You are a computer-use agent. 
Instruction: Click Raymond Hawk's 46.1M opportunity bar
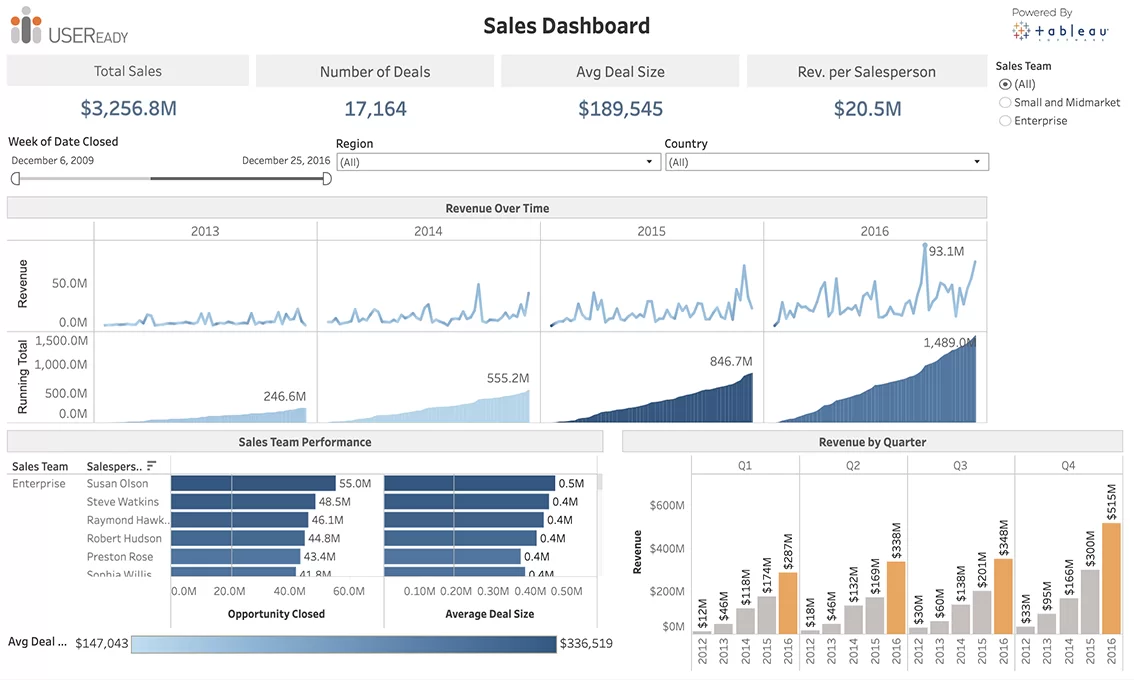click(x=240, y=520)
